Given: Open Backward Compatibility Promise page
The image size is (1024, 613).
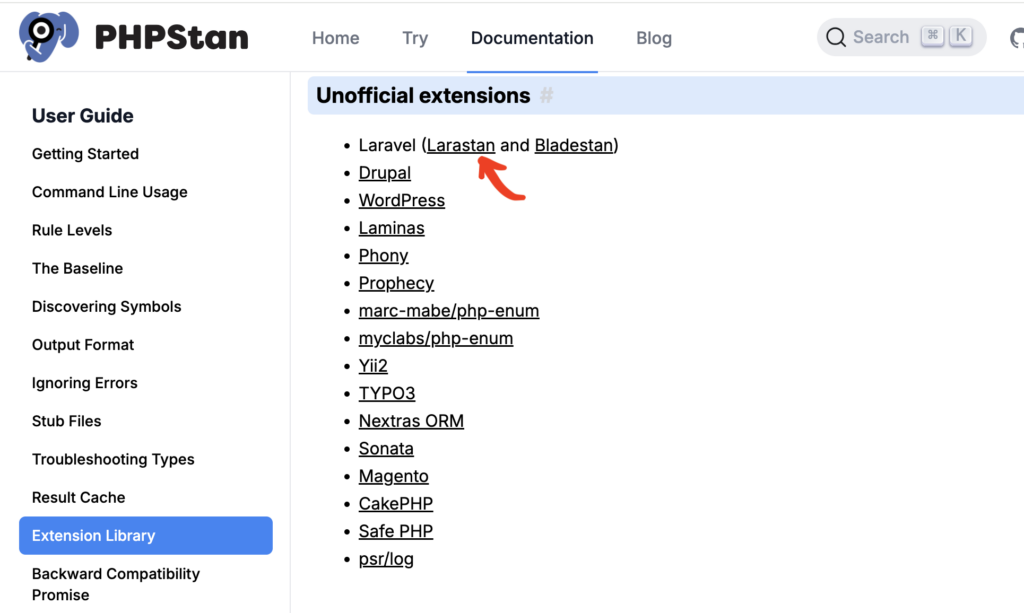Looking at the screenshot, I should pyautogui.click(x=115, y=584).
